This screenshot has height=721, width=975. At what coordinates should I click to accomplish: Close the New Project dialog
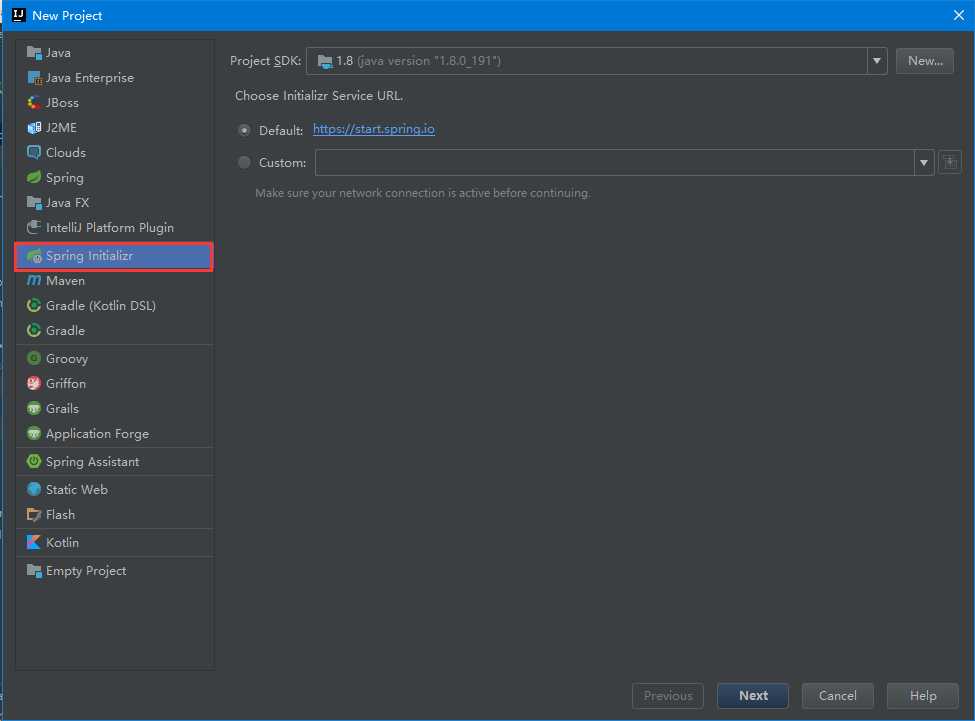(959, 15)
